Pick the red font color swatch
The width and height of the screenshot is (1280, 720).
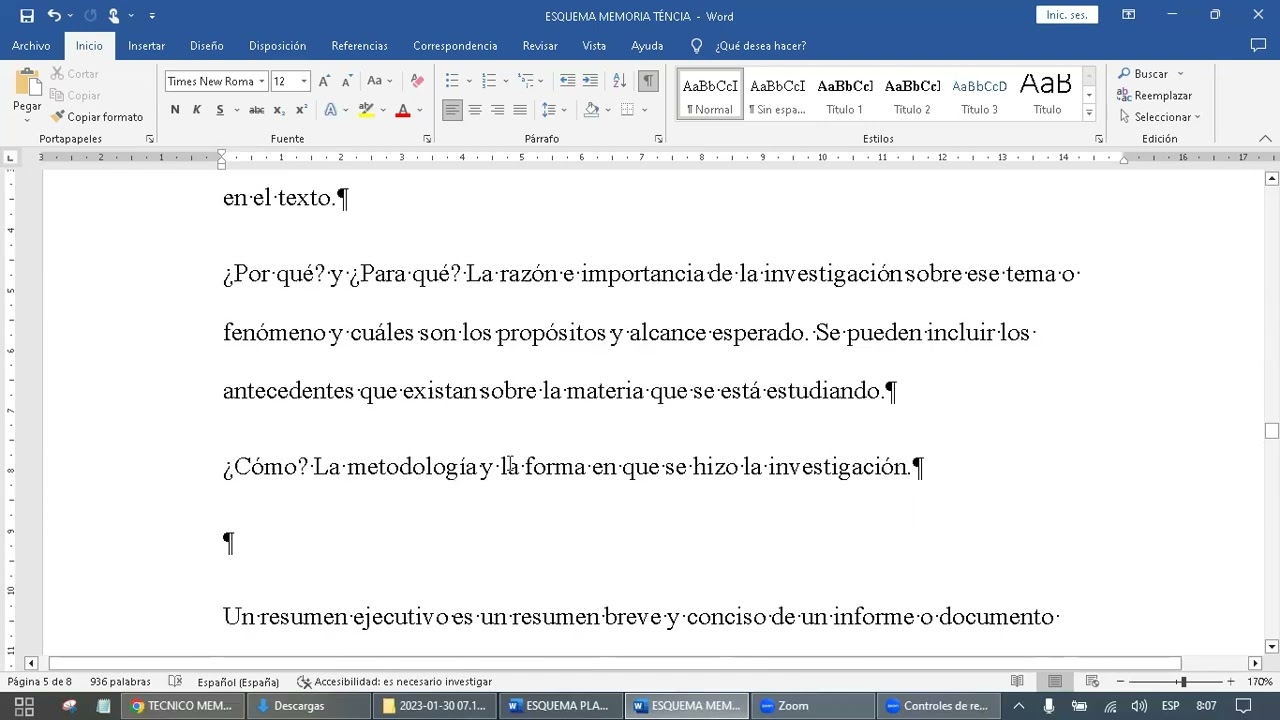pos(403,110)
